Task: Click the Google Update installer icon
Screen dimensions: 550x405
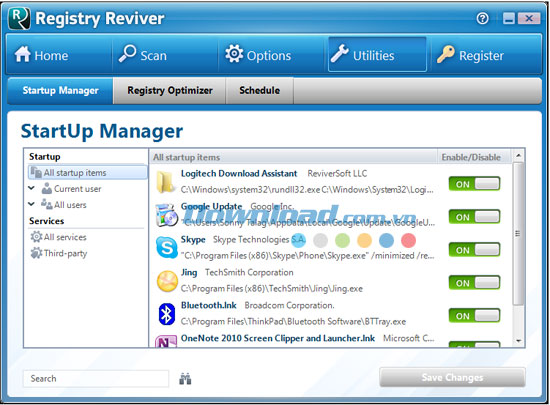Action: coord(167,215)
